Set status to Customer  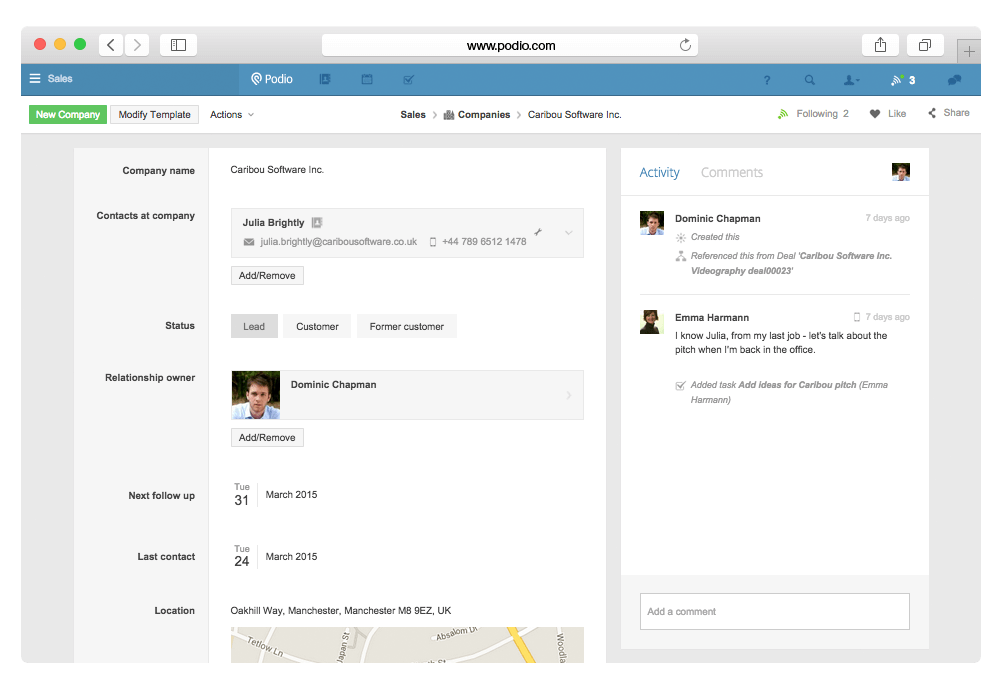317,326
